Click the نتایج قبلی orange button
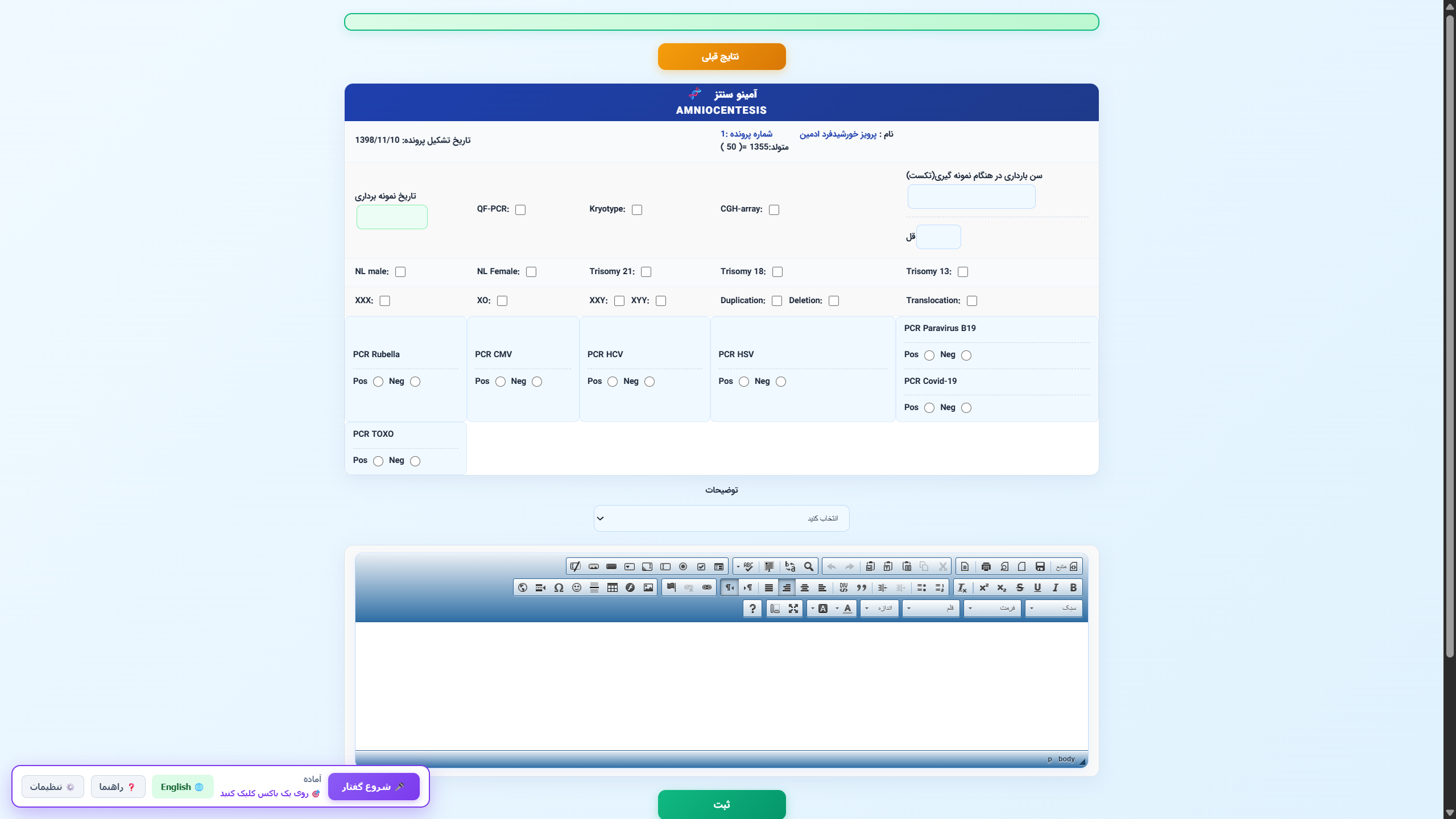This screenshot has height=819, width=1456. pyautogui.click(x=722, y=57)
